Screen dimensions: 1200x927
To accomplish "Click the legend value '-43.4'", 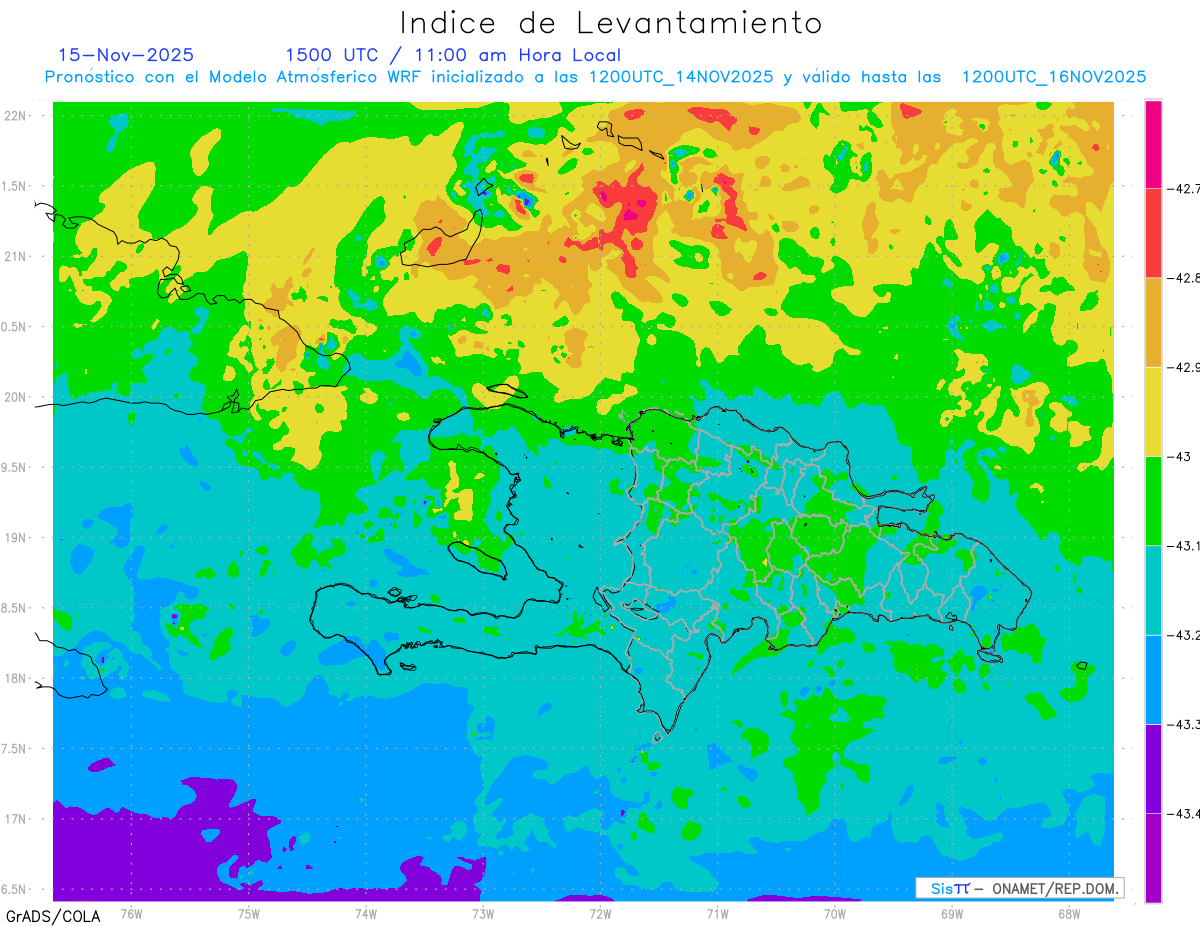I will (1184, 814).
